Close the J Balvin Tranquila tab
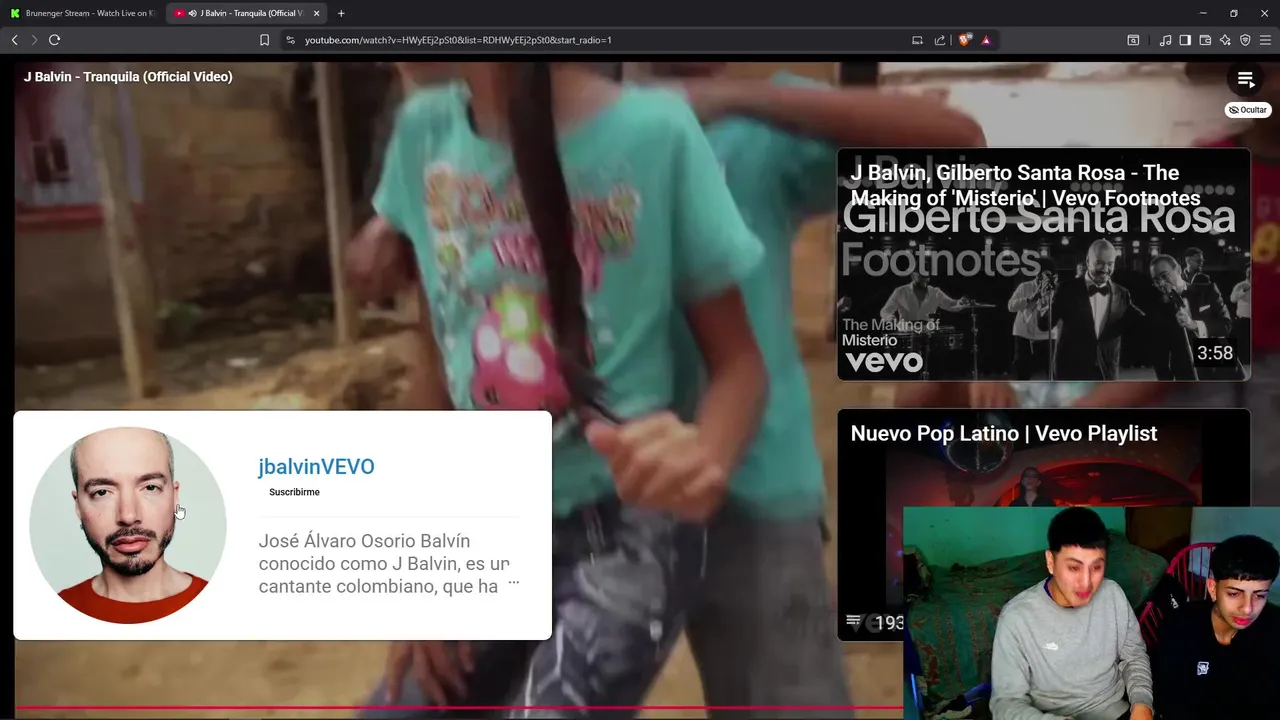Viewport: 1280px width, 720px height. tap(317, 13)
